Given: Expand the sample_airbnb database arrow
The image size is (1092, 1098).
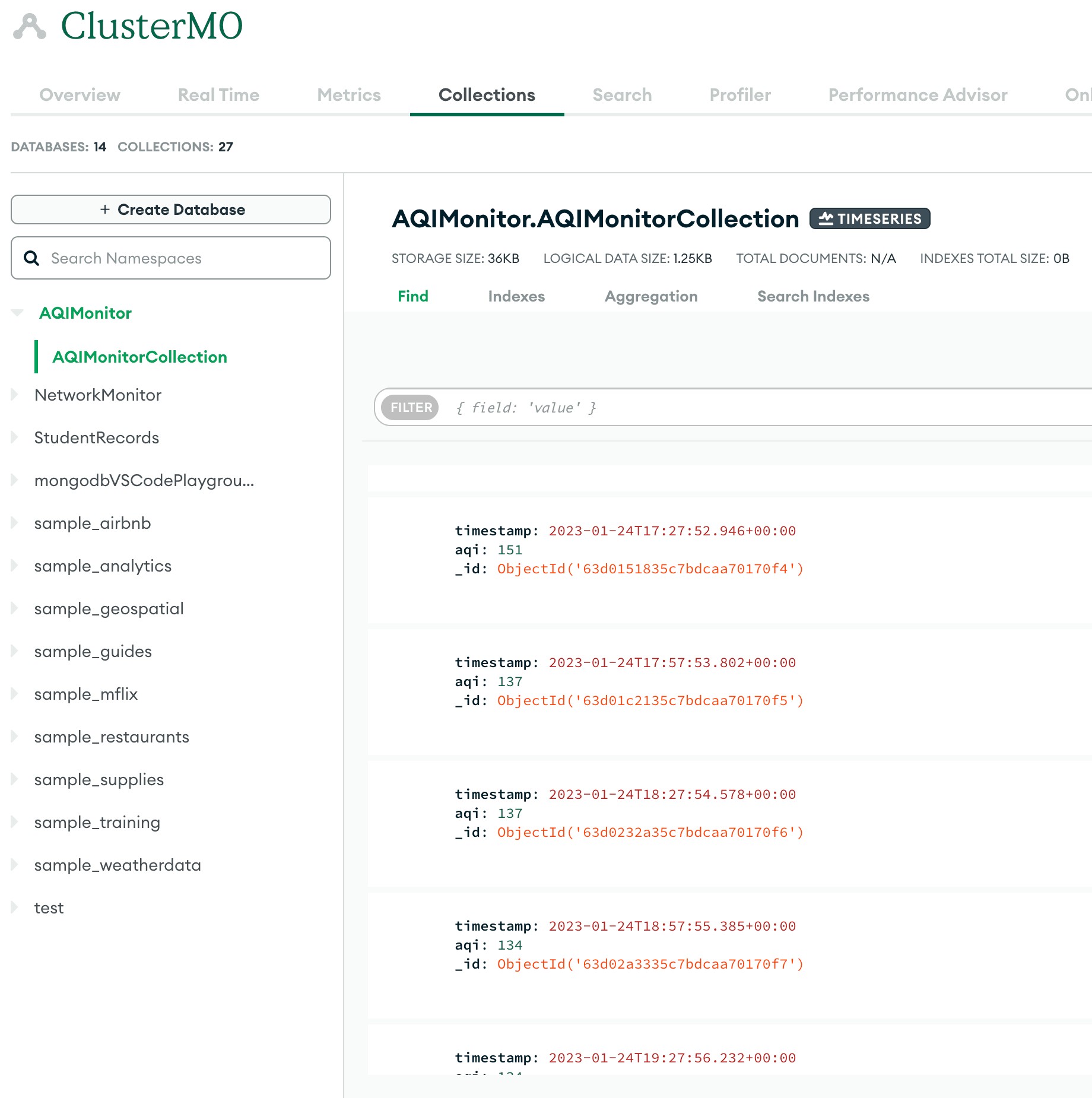Looking at the screenshot, I should (x=15, y=523).
